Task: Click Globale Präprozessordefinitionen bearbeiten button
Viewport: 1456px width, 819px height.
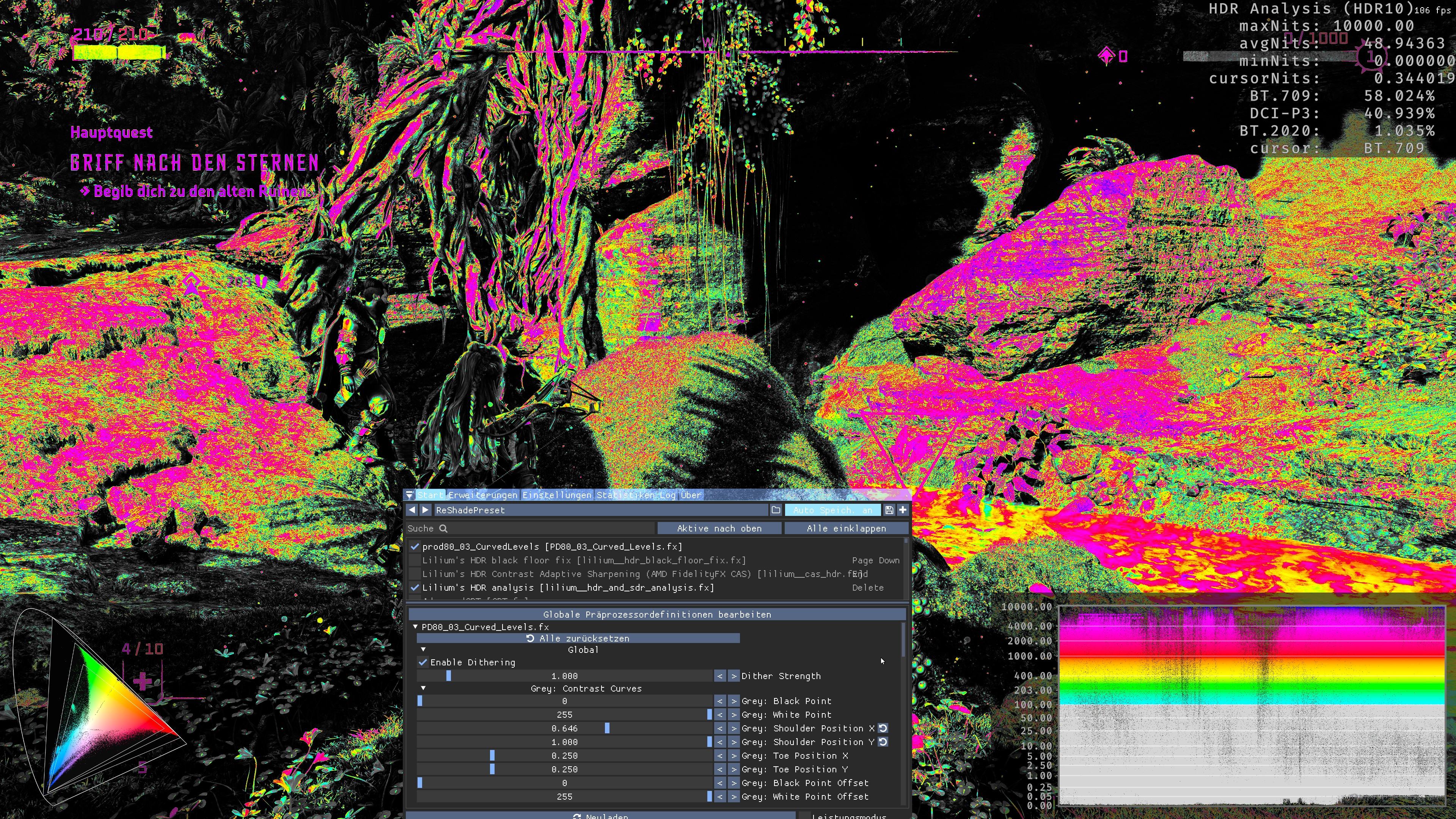Action: click(657, 615)
